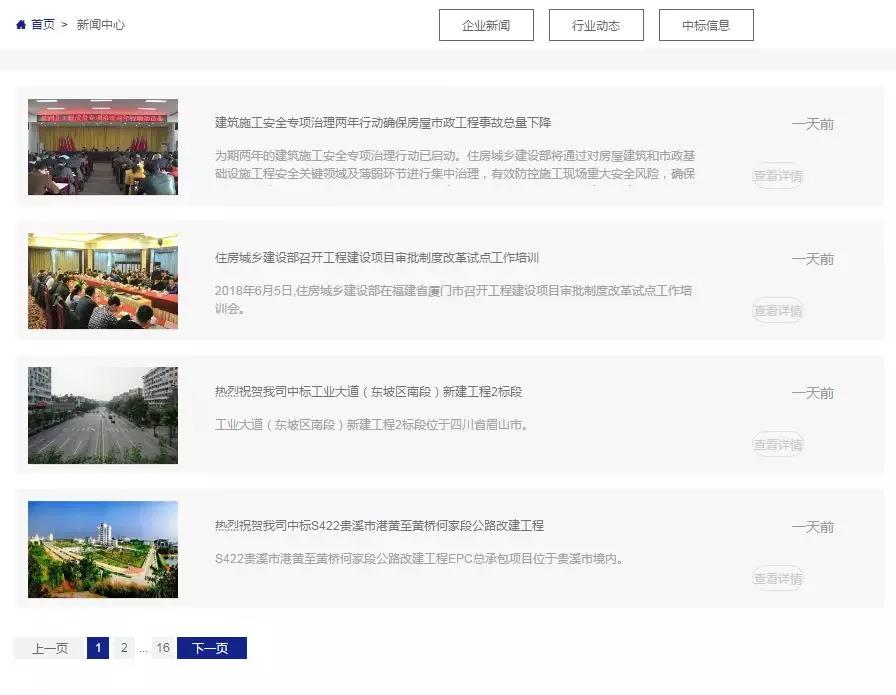Click 一天前 timestamp of 住房城乡建设部 article
The image size is (896, 695).
[813, 259]
